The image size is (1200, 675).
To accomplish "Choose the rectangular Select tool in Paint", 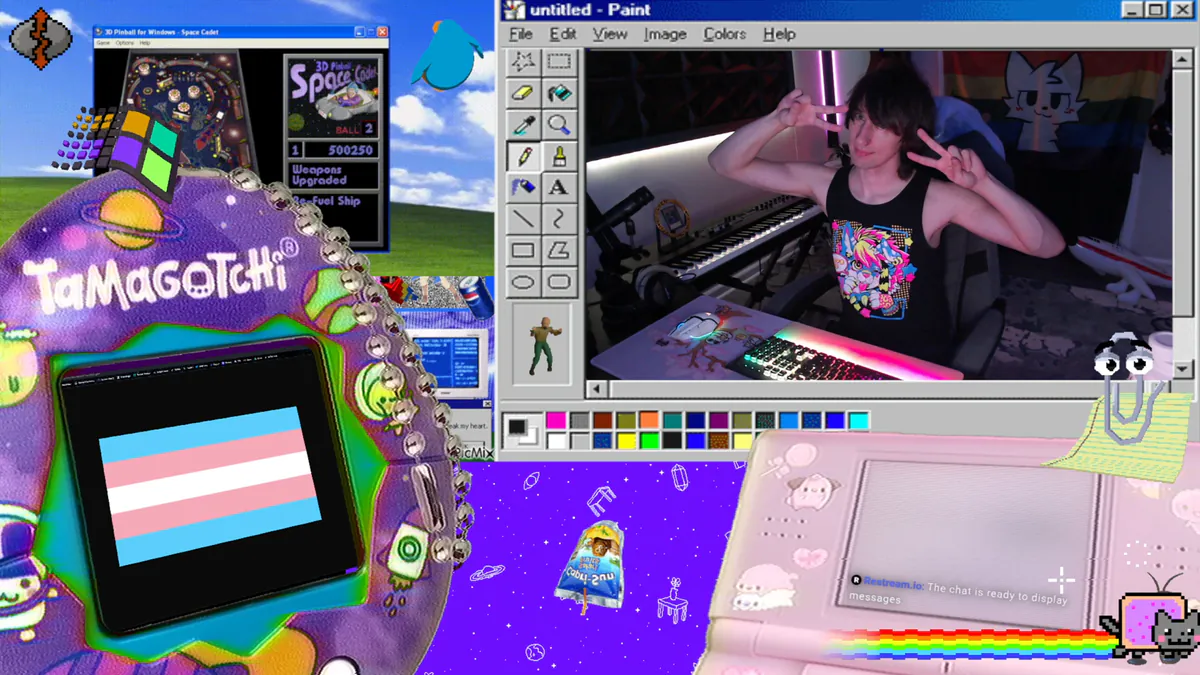I will click(559, 62).
